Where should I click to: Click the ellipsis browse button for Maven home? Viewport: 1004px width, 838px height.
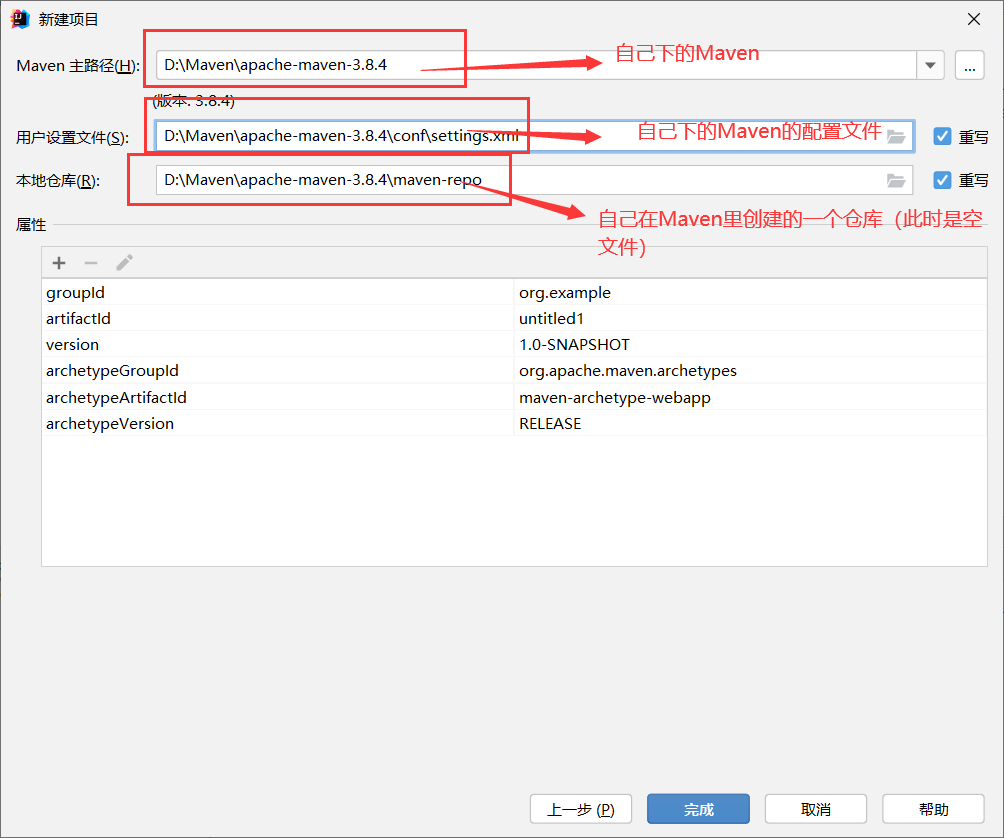pyautogui.click(x=969, y=65)
